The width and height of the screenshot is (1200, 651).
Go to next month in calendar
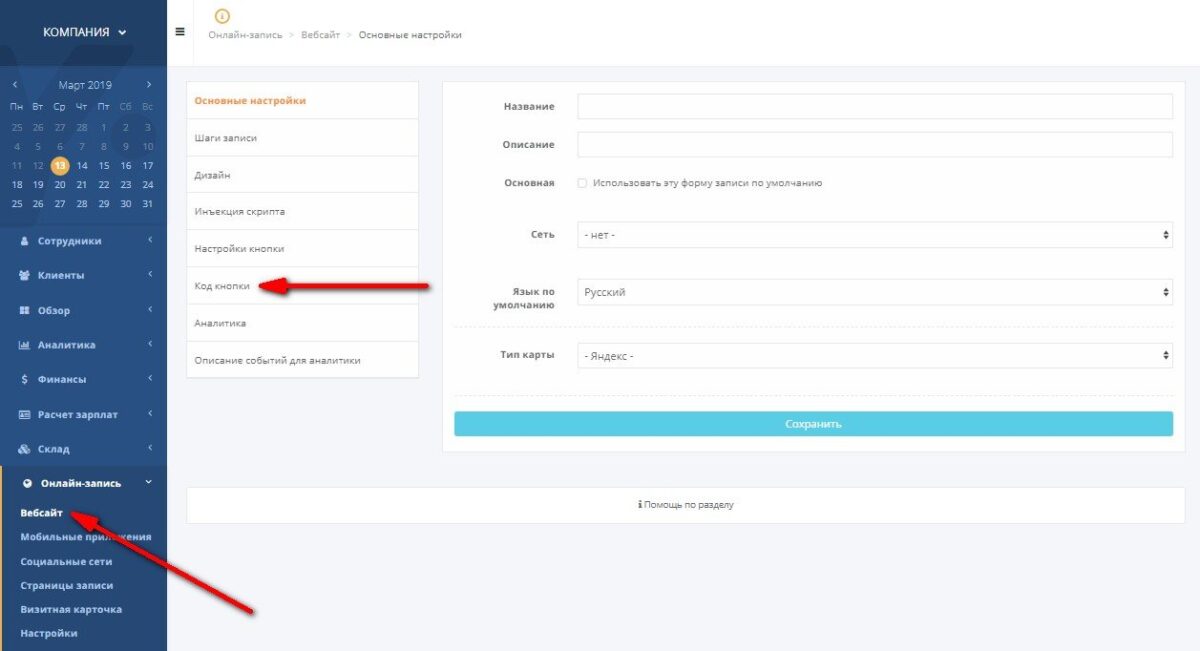click(149, 85)
